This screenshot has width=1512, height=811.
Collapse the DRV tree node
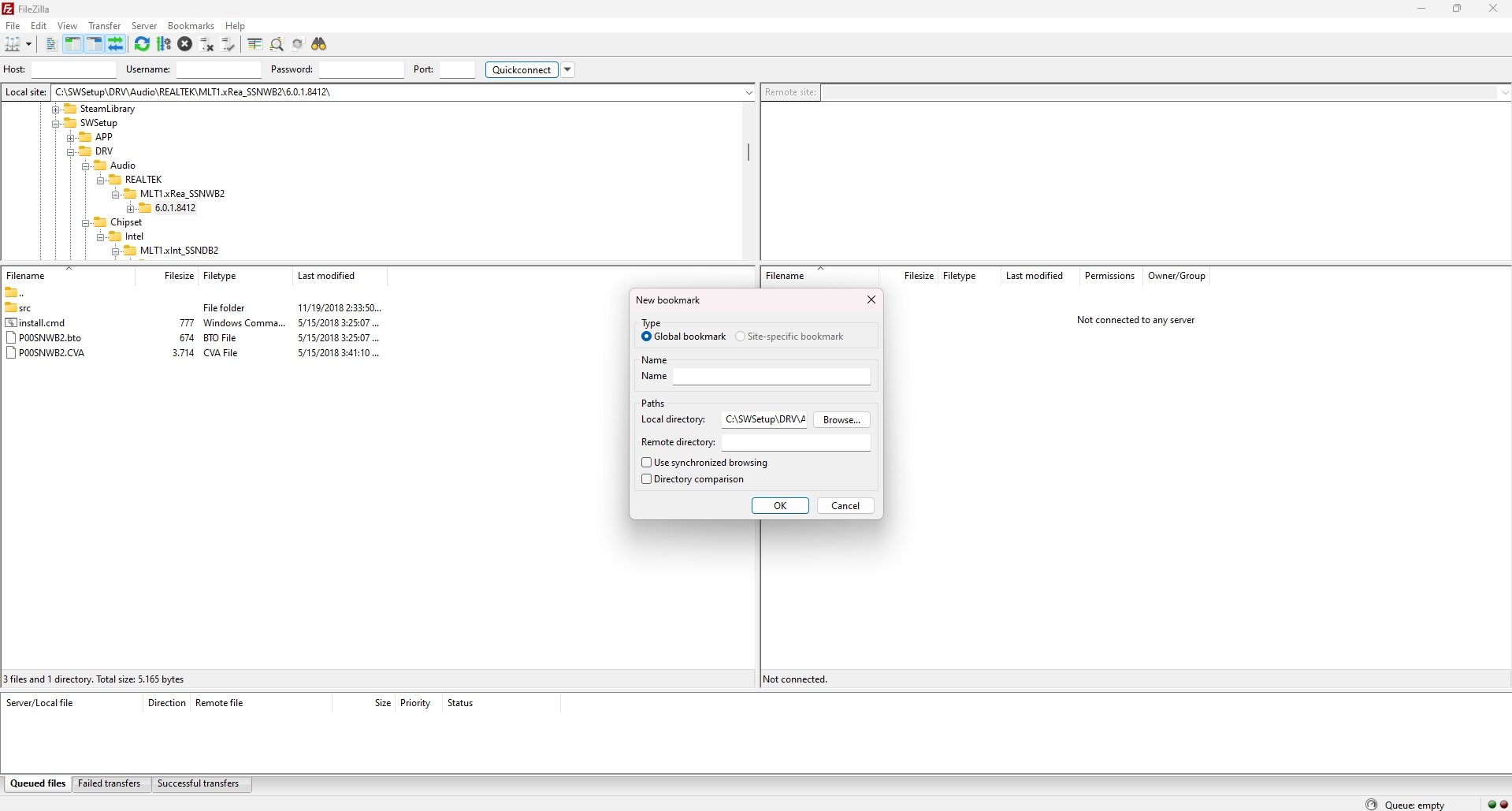tap(71, 152)
